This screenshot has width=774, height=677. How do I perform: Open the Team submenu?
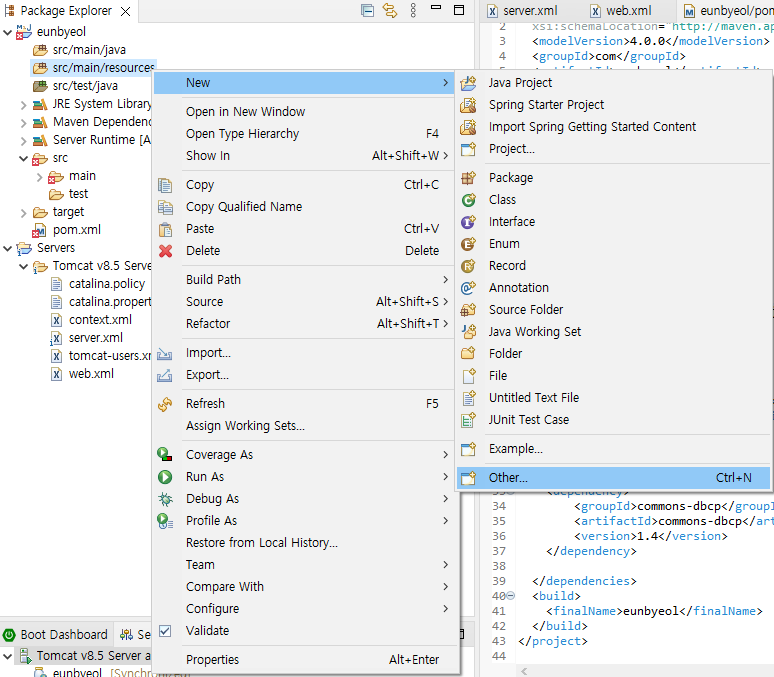point(304,565)
